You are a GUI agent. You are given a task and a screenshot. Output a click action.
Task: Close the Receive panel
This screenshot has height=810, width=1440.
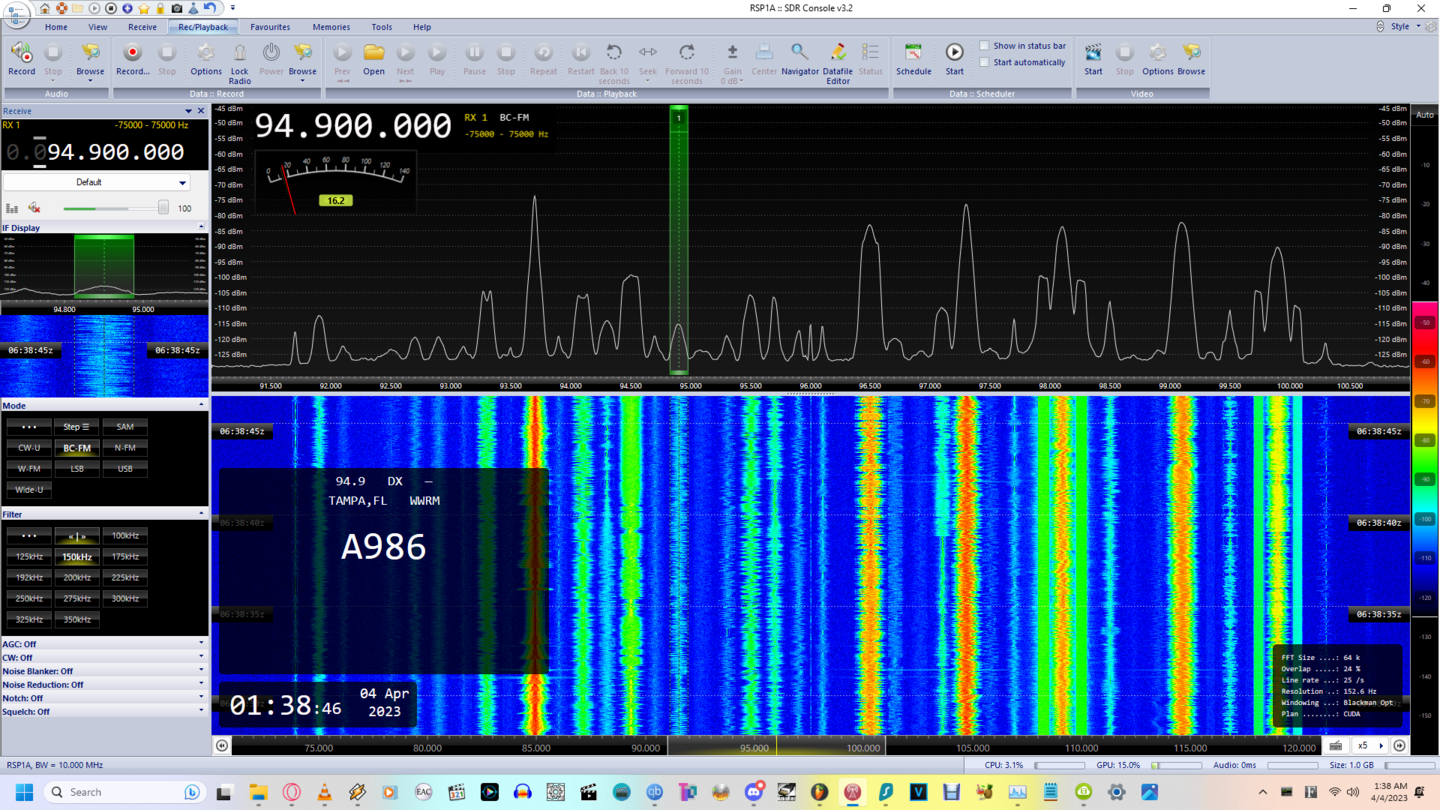200,111
